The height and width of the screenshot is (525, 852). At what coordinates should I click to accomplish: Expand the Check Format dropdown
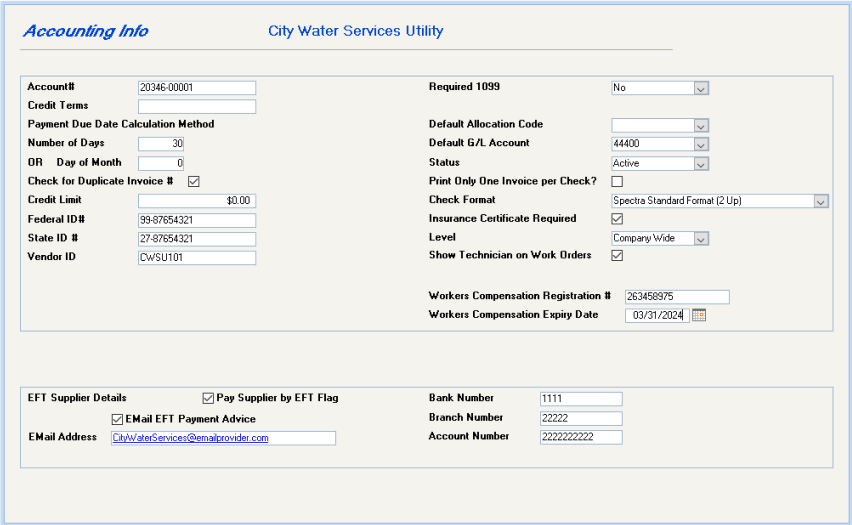[x=821, y=201]
